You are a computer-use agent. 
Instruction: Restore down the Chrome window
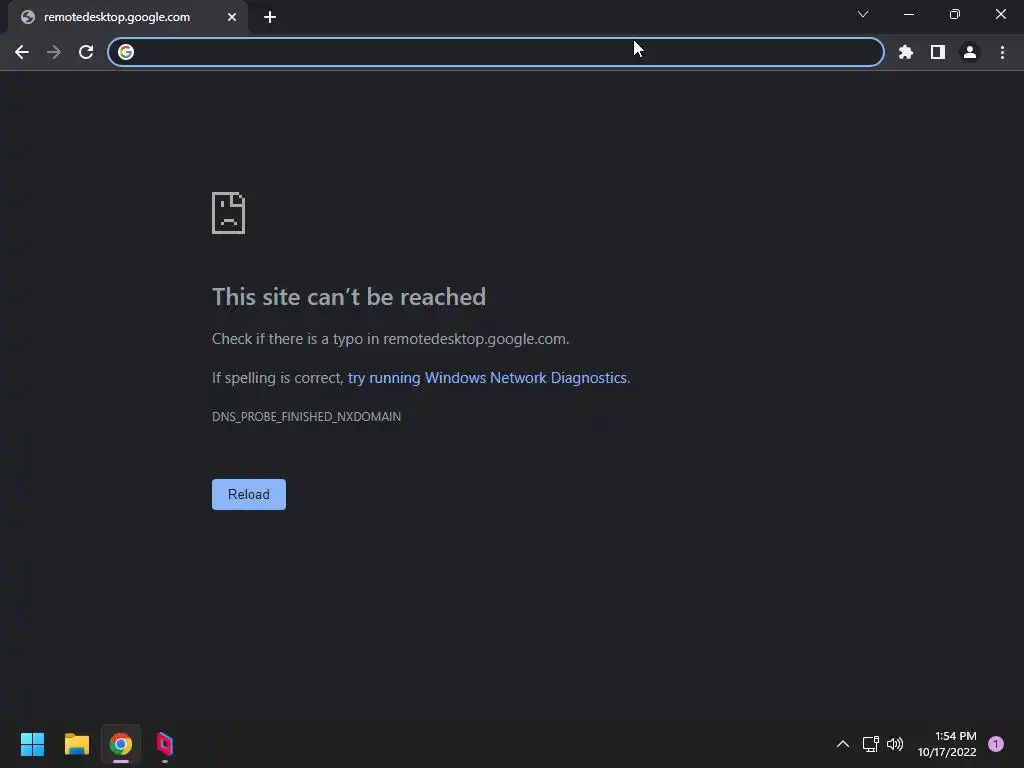(x=955, y=14)
